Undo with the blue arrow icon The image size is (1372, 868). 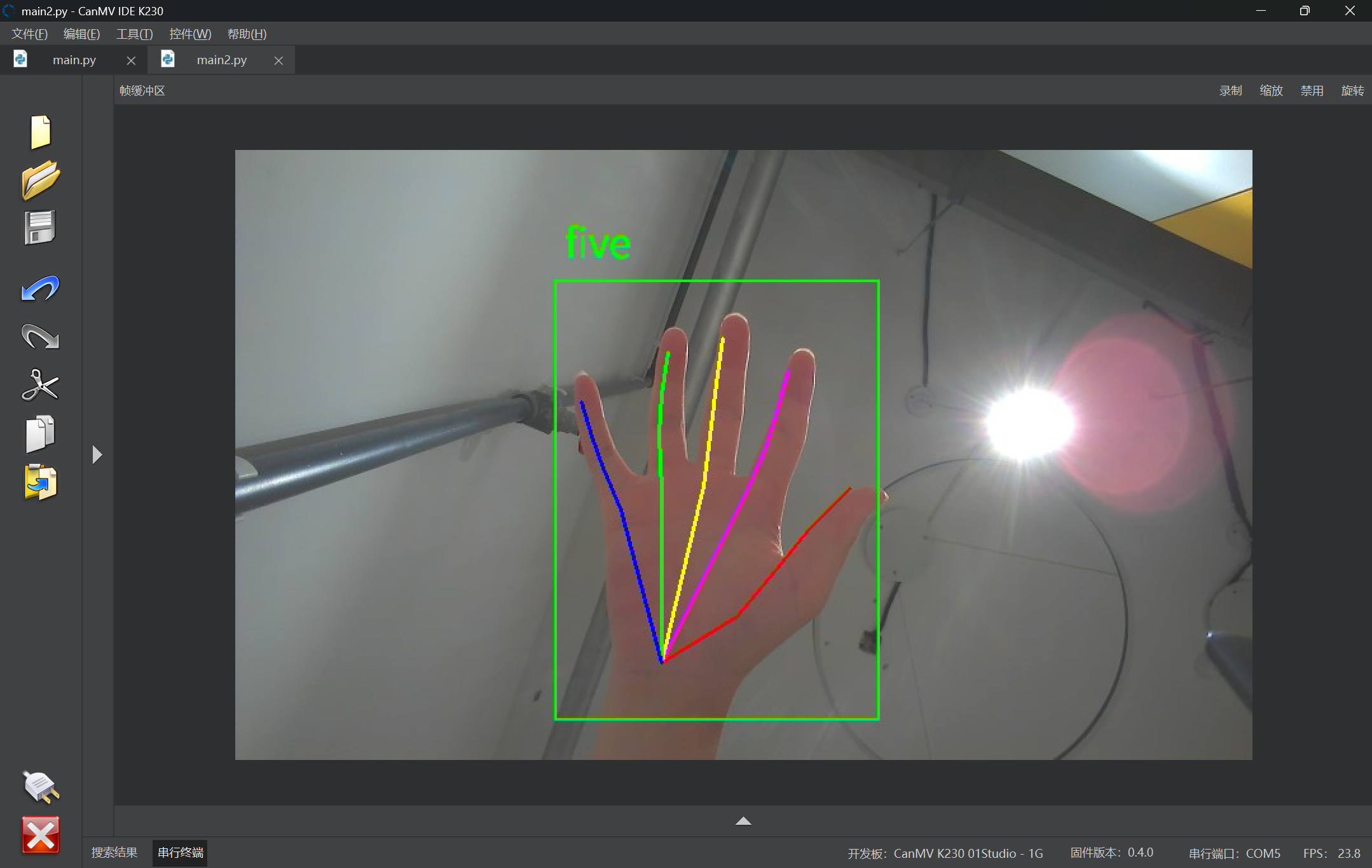point(40,288)
